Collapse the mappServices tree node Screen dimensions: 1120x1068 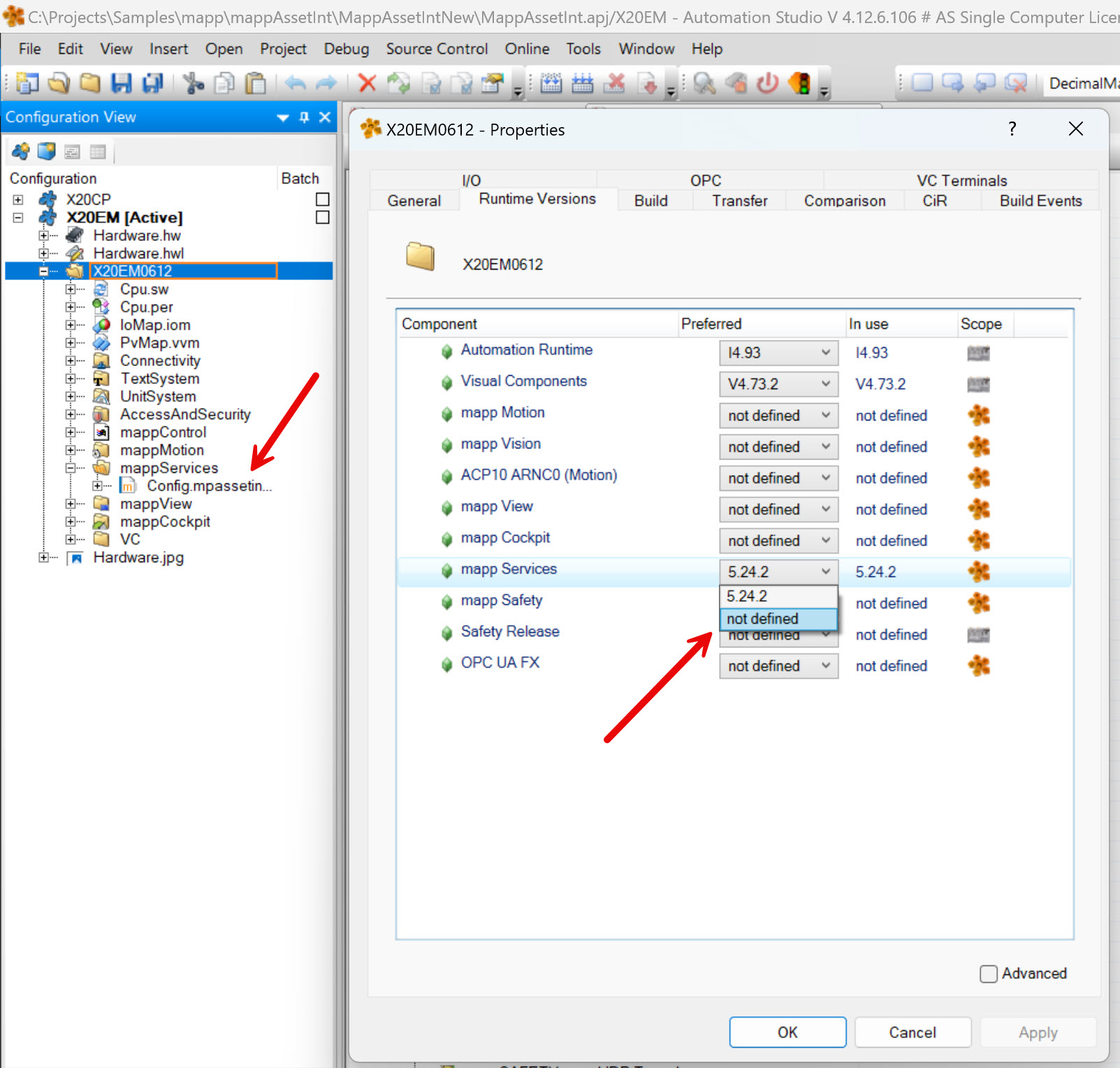71,468
